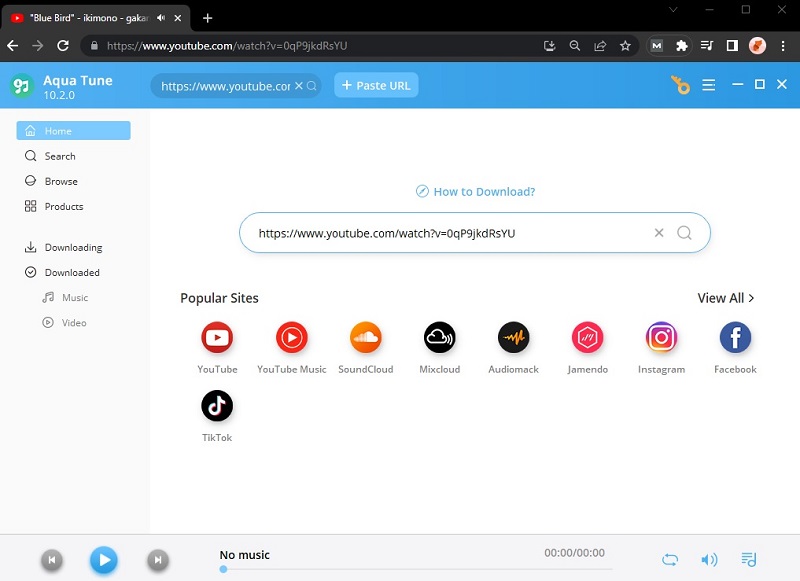The height and width of the screenshot is (581, 800).
Task: Go to Home in the sidebar
Action: 73,131
